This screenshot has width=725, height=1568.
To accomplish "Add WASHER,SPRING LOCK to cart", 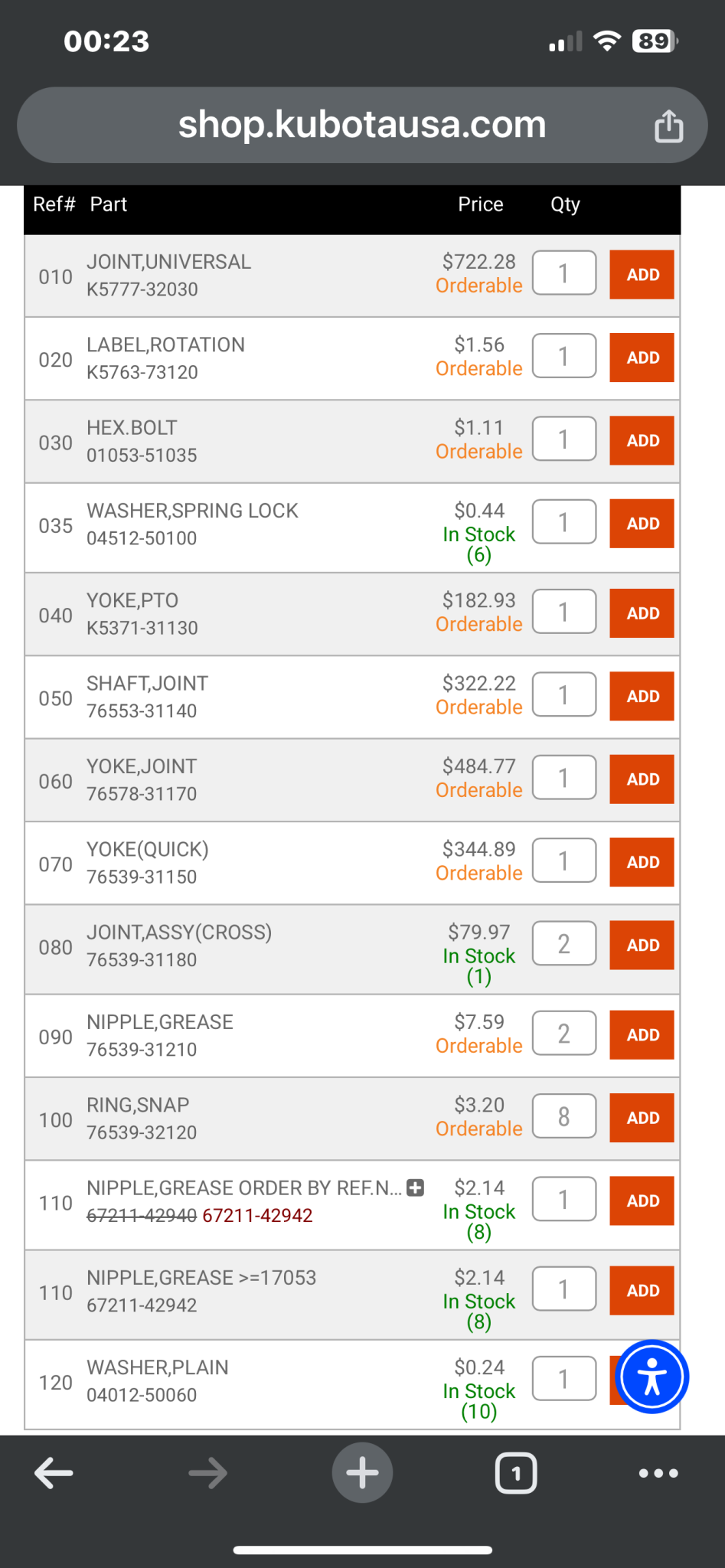I will click(642, 524).
